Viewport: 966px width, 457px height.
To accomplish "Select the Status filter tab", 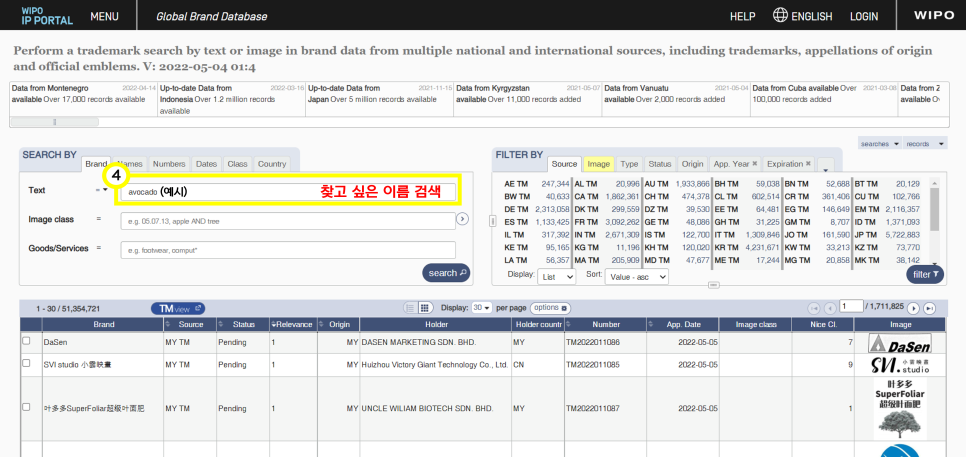I will click(x=659, y=164).
